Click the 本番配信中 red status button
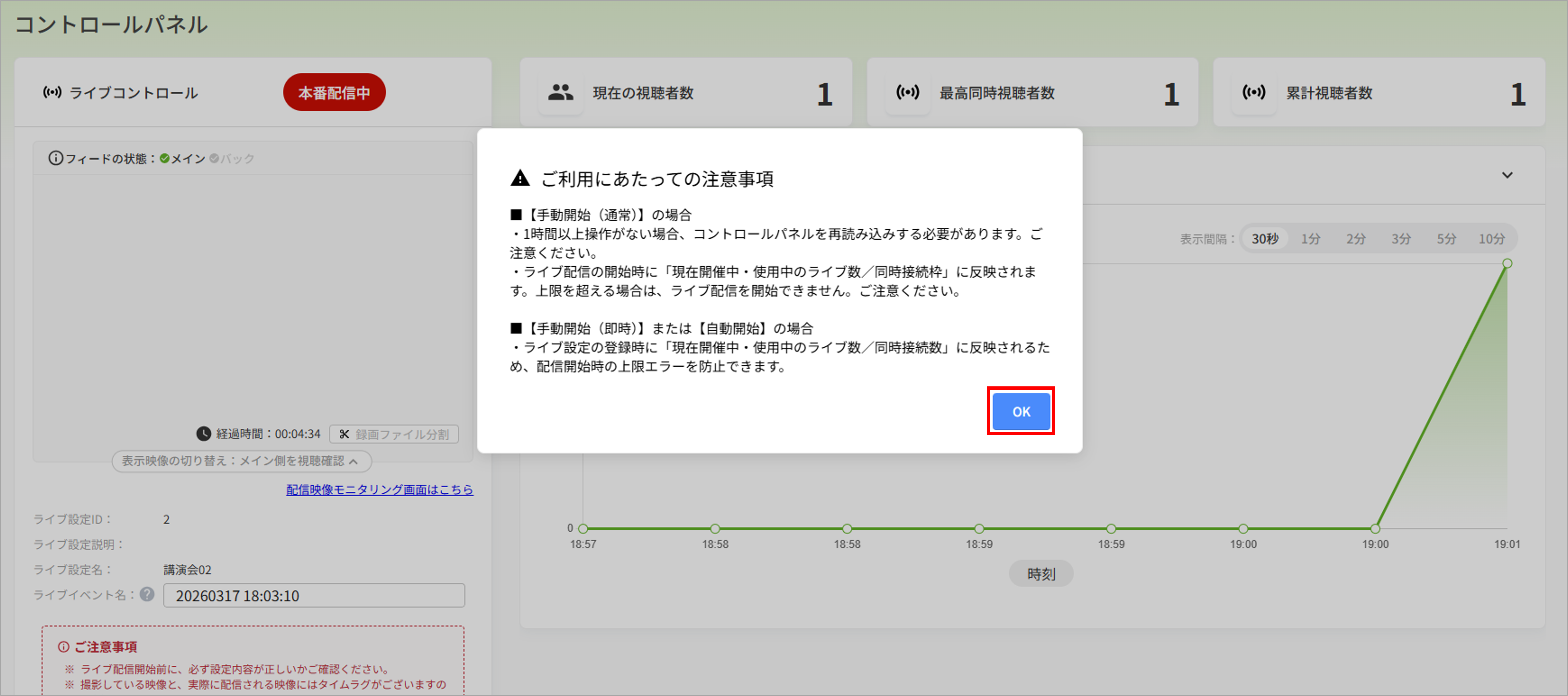 [334, 93]
